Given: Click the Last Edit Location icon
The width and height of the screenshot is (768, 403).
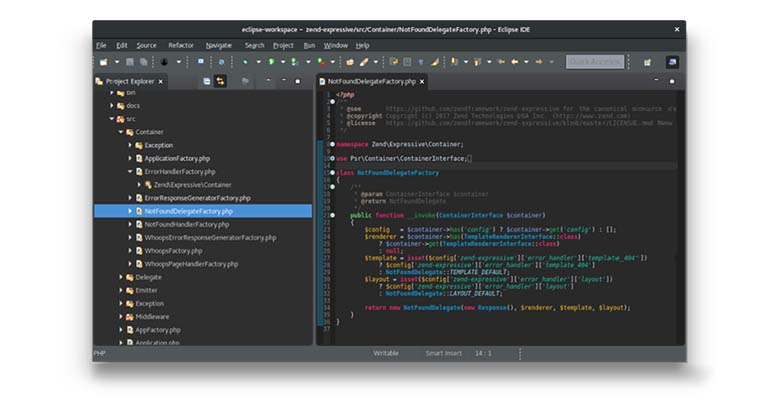Looking at the screenshot, I should click(x=501, y=62).
